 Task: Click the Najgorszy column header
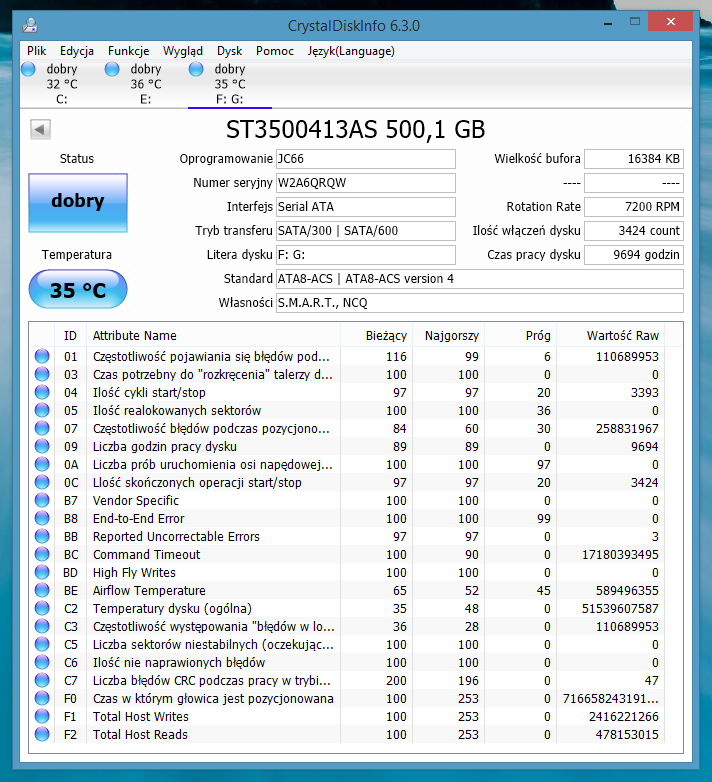pos(448,335)
